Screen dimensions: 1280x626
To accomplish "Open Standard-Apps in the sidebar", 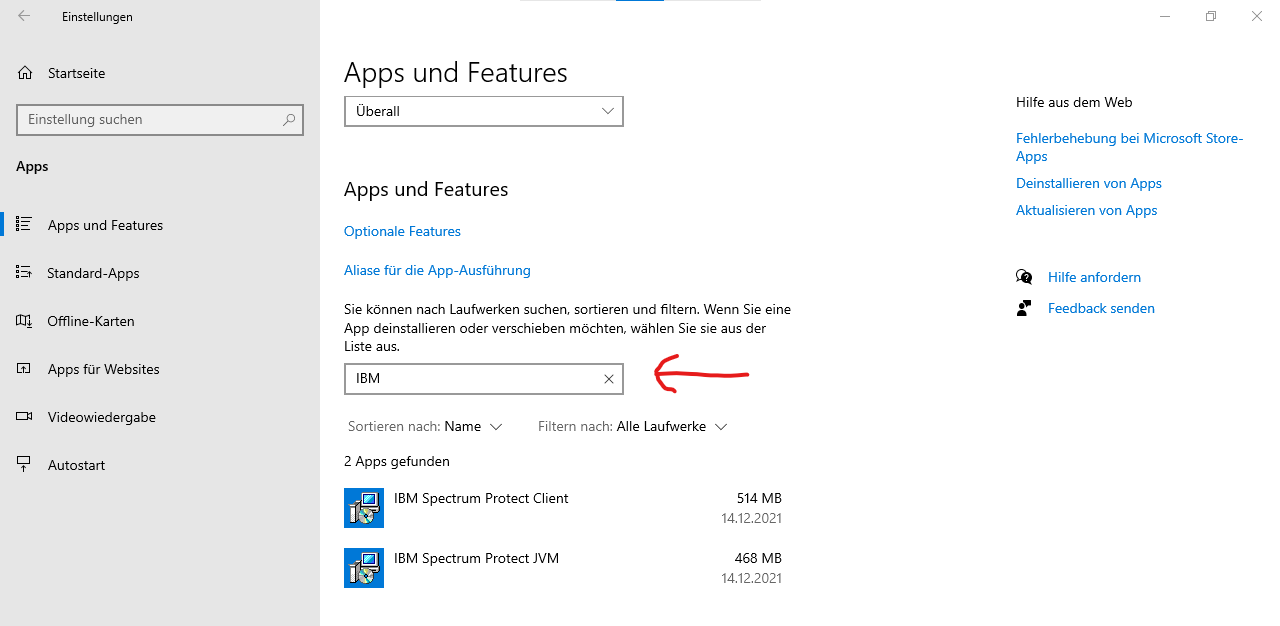I will click(93, 273).
